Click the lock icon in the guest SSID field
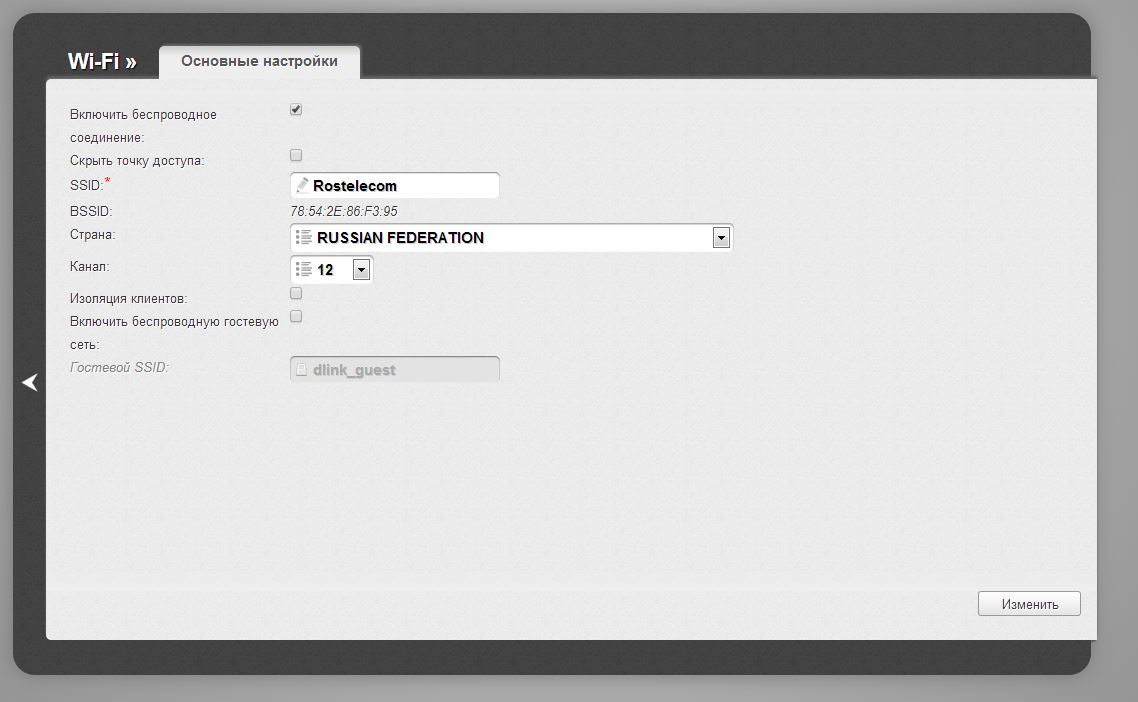The height and width of the screenshot is (702, 1138). [302, 370]
